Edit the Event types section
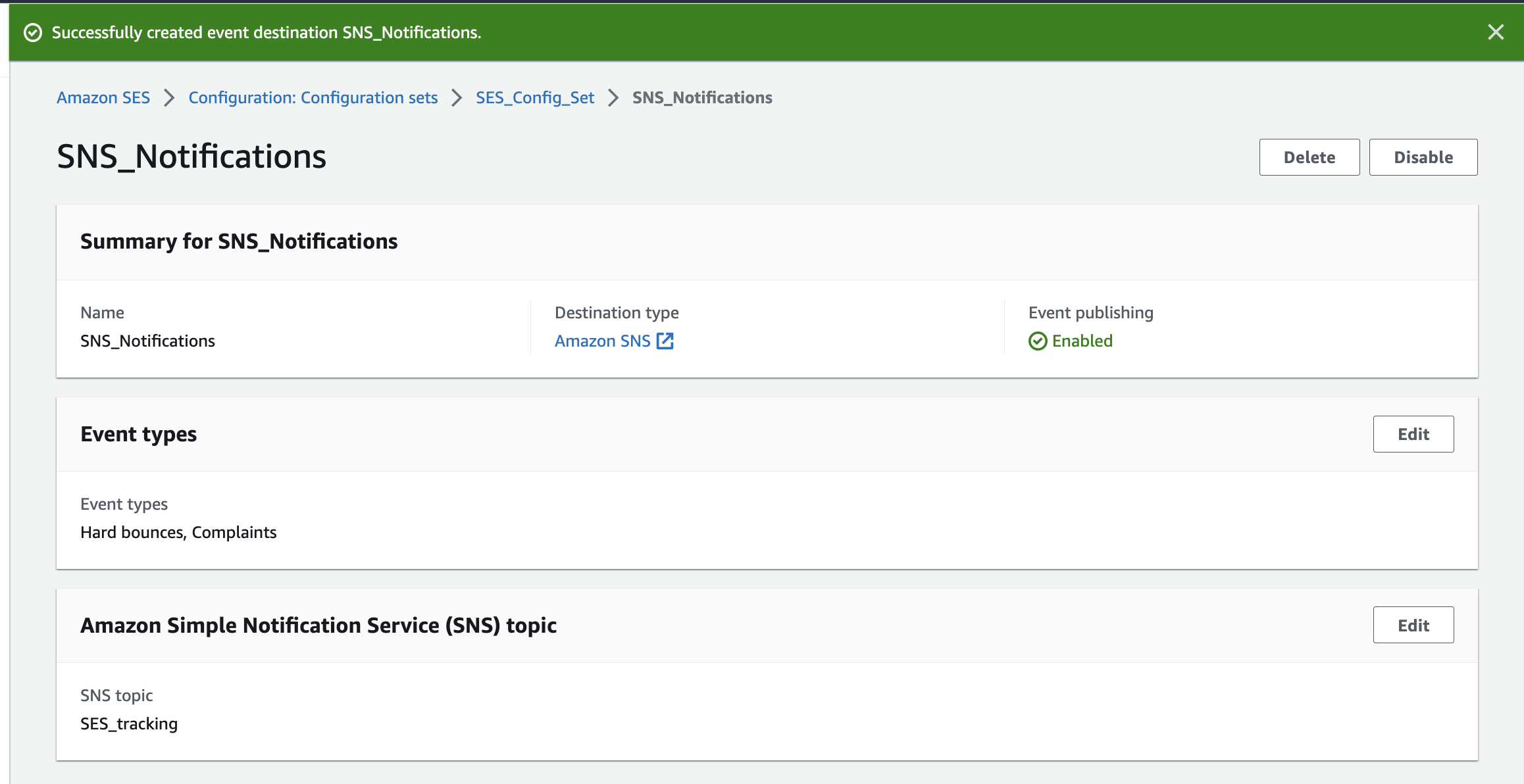Image resolution: width=1524 pixels, height=784 pixels. click(1413, 434)
